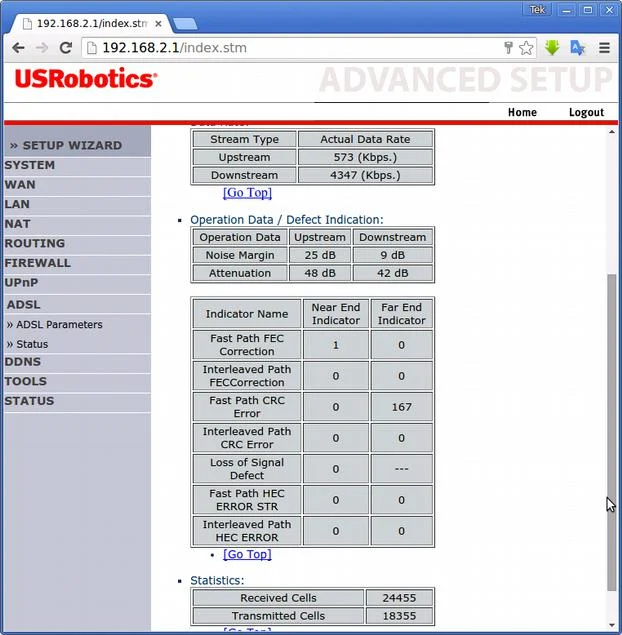622x635 pixels.
Task: Select upstream noise margin 25 dB
Action: (x=320, y=256)
